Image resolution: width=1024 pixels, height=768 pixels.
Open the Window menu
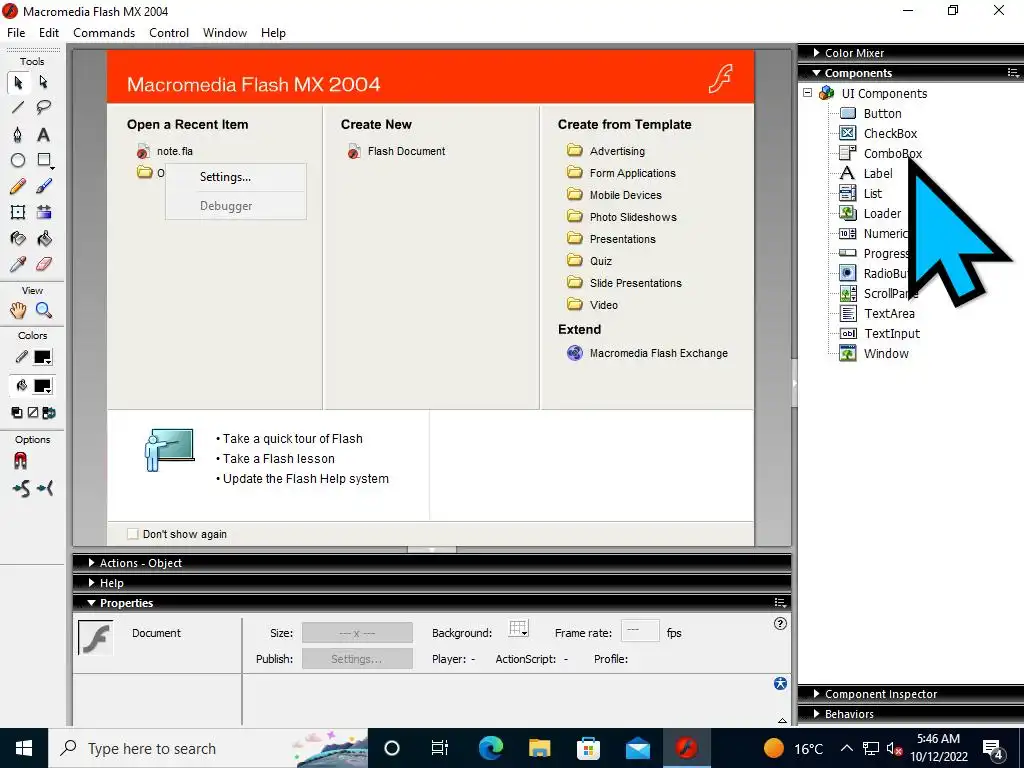point(225,33)
